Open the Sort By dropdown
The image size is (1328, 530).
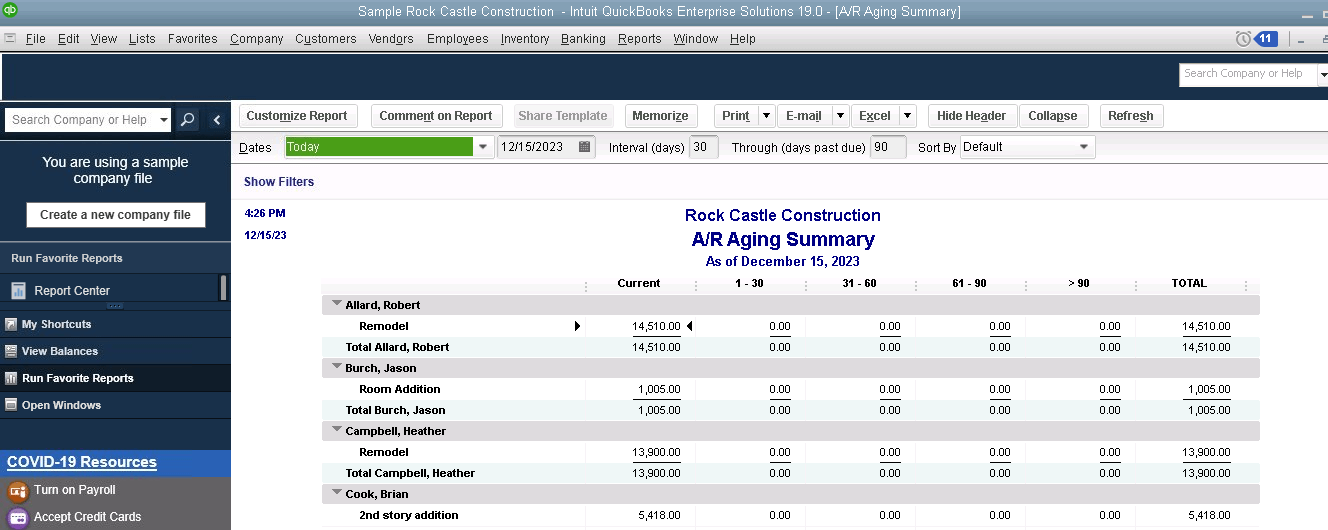tap(1084, 147)
